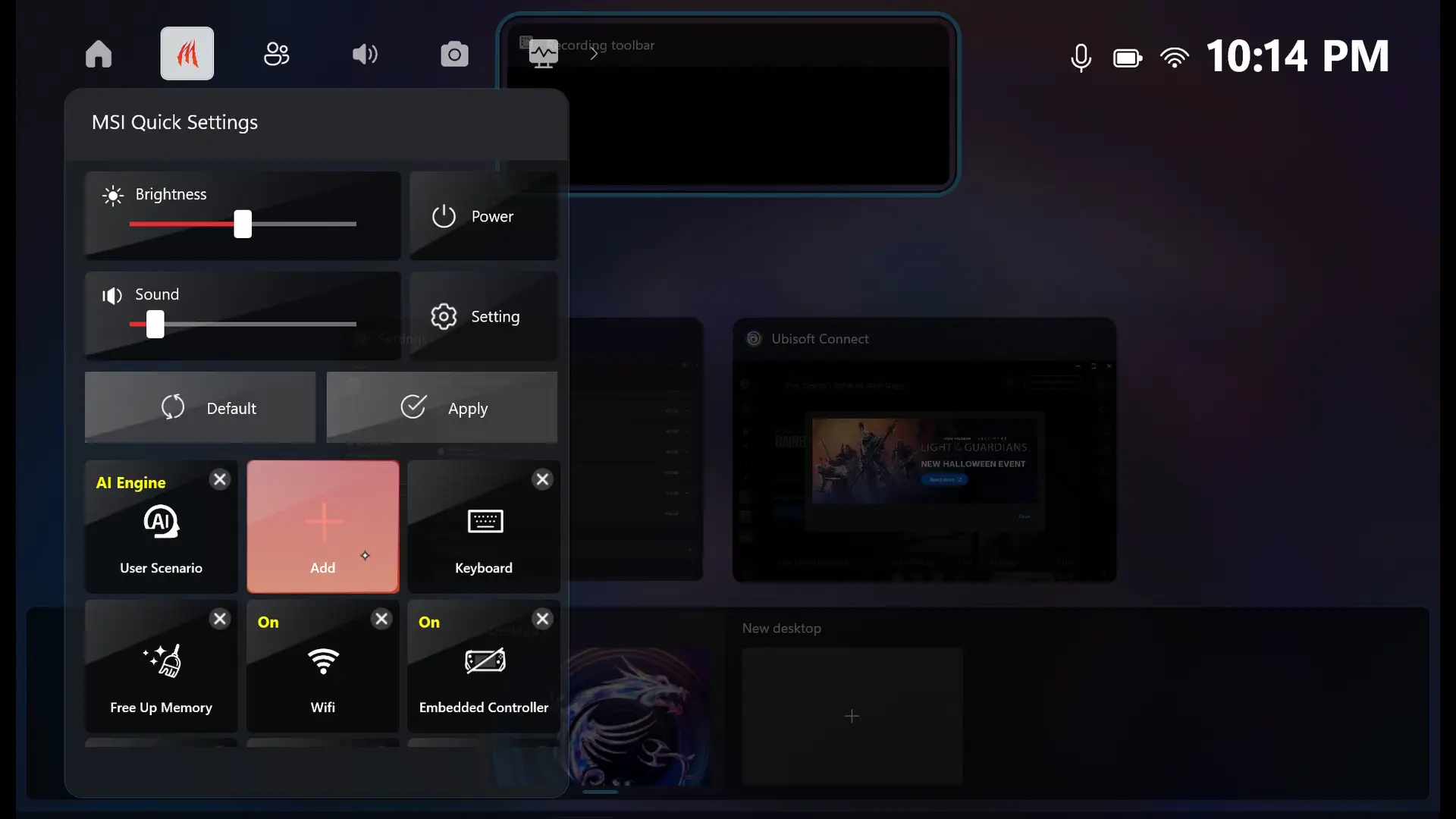Open the Power options button

coord(483,217)
